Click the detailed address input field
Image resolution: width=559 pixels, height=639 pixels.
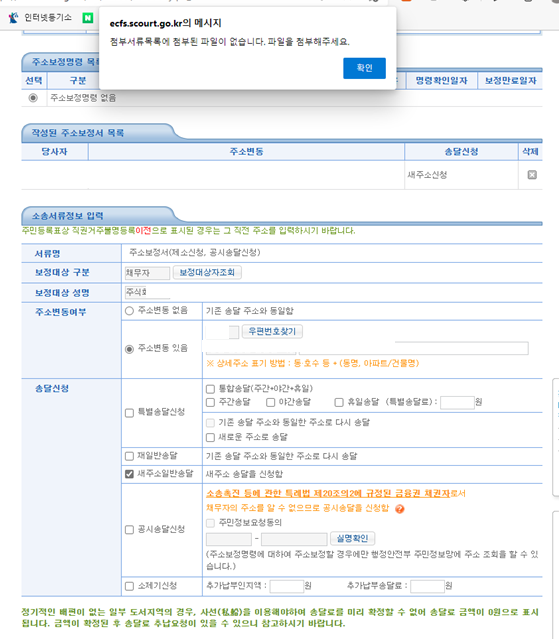414,348
